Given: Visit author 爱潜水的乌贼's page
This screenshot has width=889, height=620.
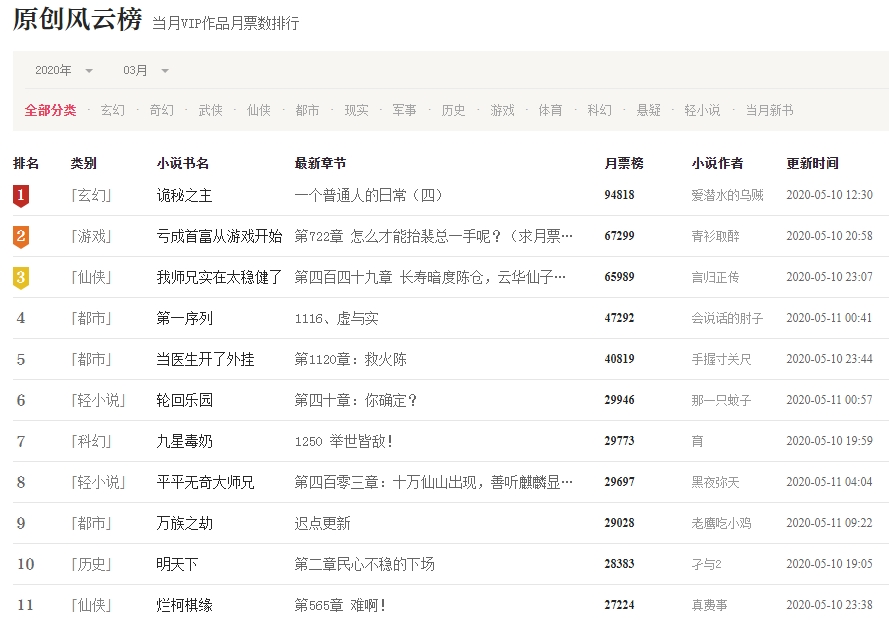Looking at the screenshot, I should coord(727,196).
